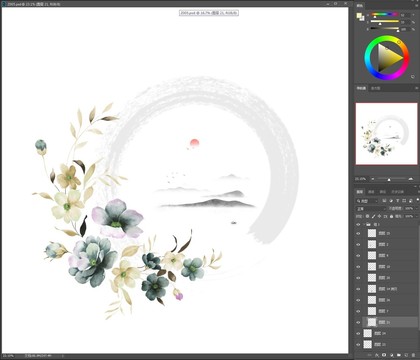Collapse the 组 1 layer group arrow
The height and width of the screenshot is (360, 420).
364,224
